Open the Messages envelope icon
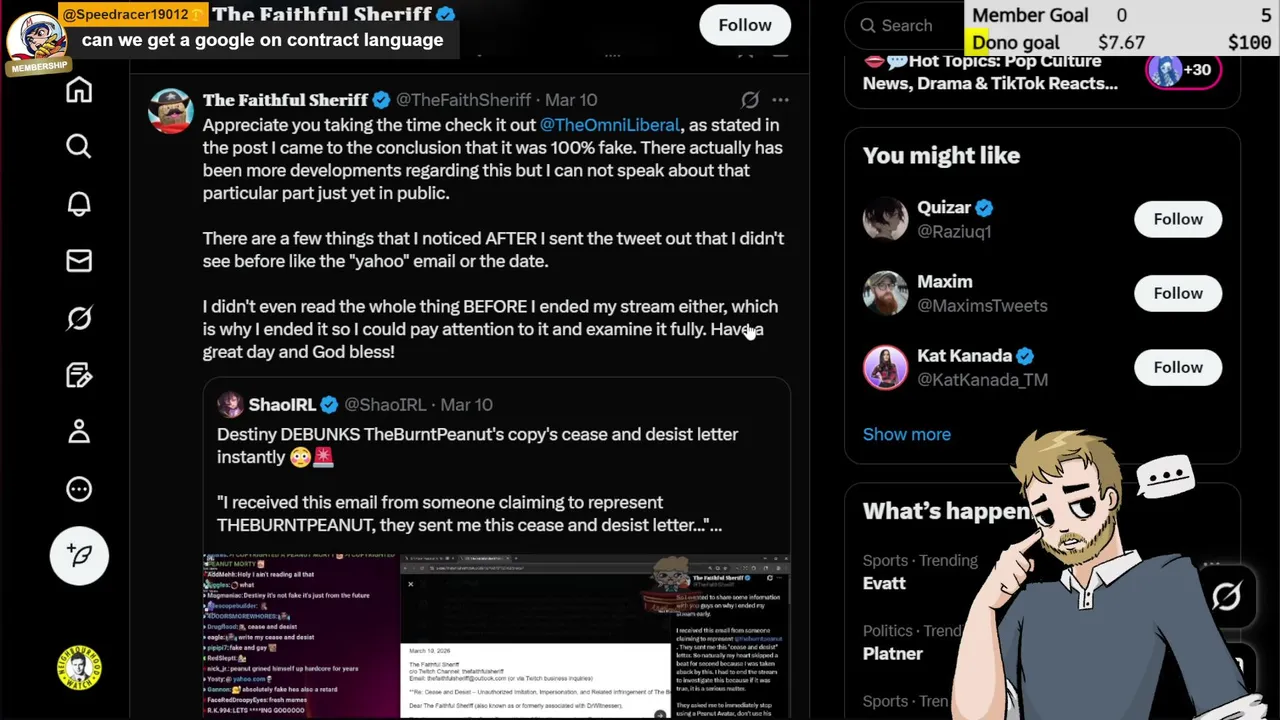This screenshot has height=720, width=1280. [79, 261]
